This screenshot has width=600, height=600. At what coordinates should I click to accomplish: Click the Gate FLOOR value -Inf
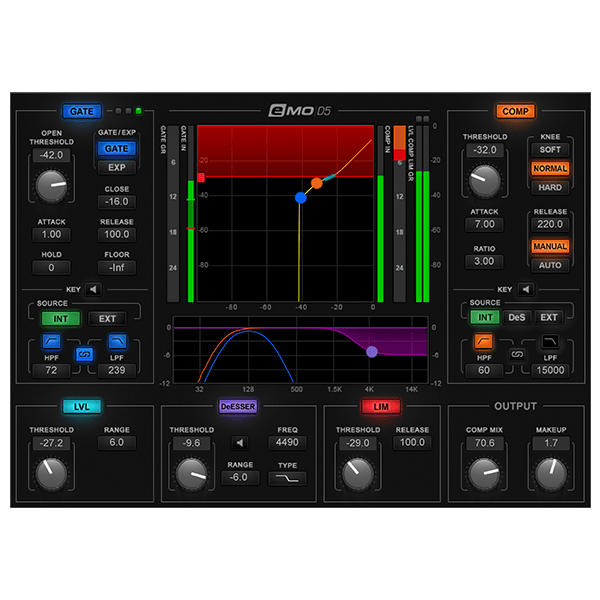117,267
